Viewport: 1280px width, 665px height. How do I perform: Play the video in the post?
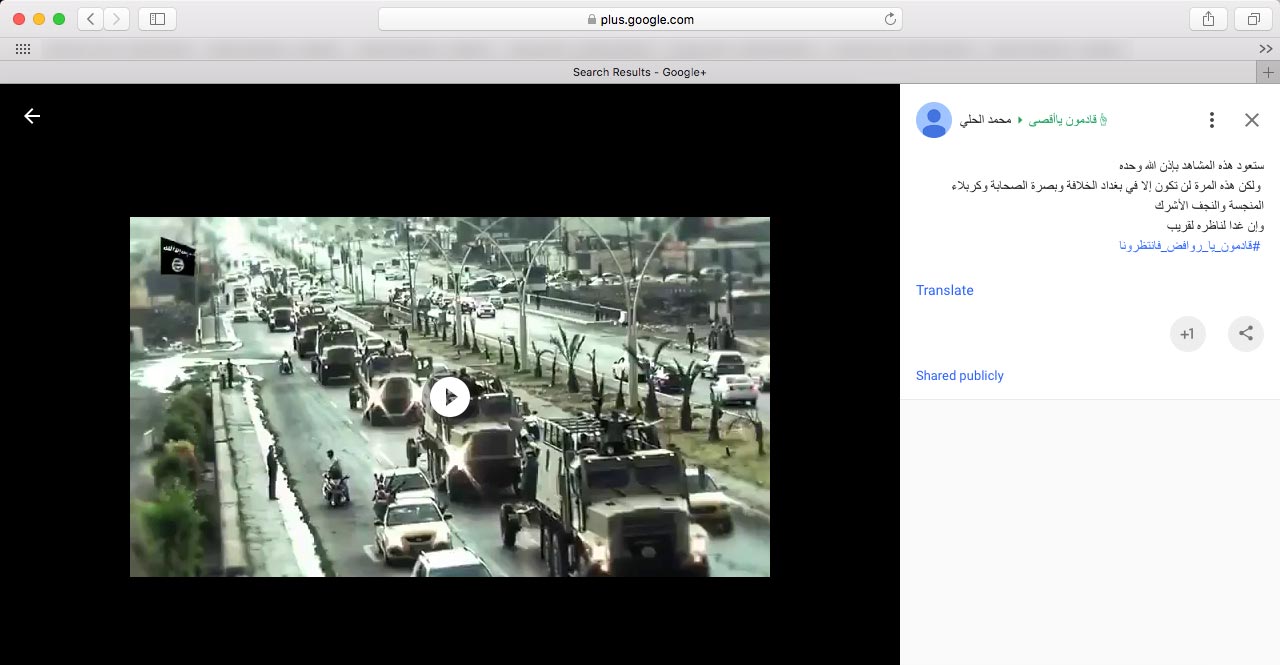coord(450,396)
